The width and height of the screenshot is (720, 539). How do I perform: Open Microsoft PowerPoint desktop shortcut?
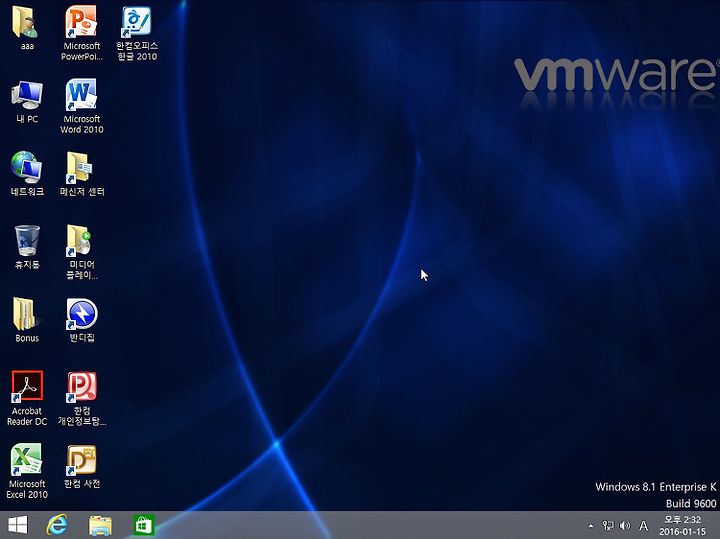(x=81, y=32)
